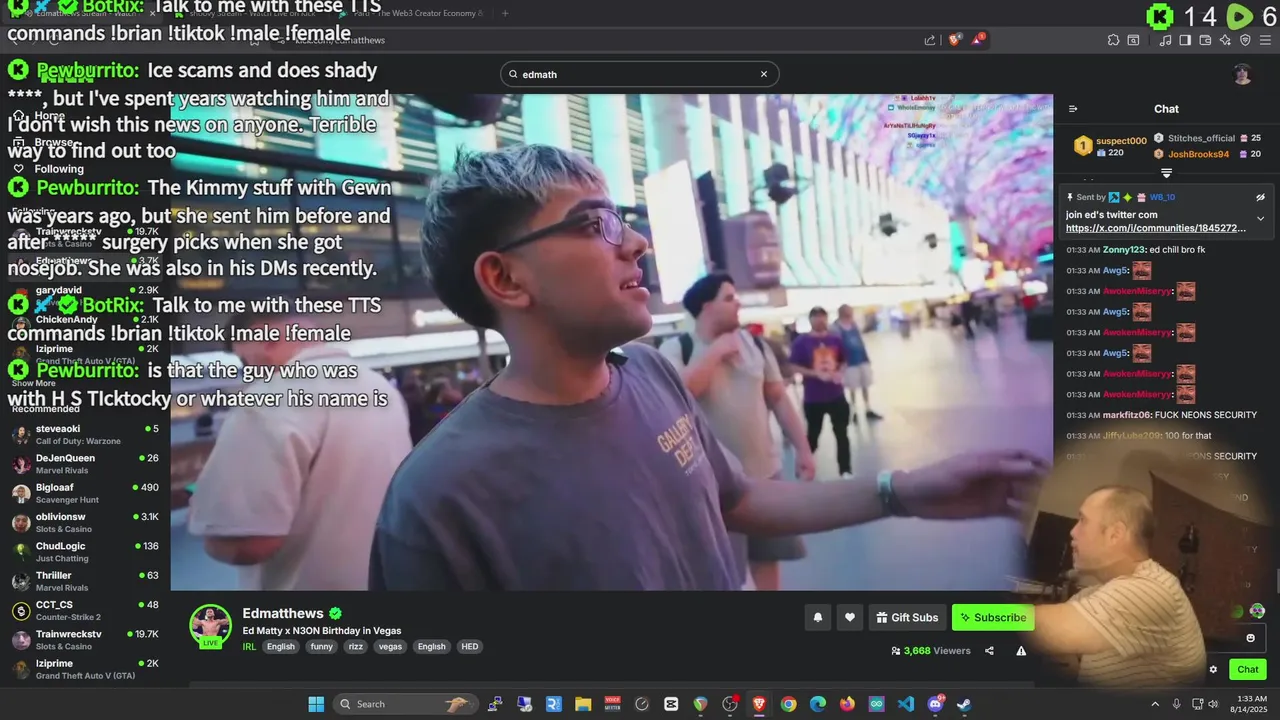1280x720 pixels.
Task: Click leaderboard user suspect000
Action: click(1121, 141)
